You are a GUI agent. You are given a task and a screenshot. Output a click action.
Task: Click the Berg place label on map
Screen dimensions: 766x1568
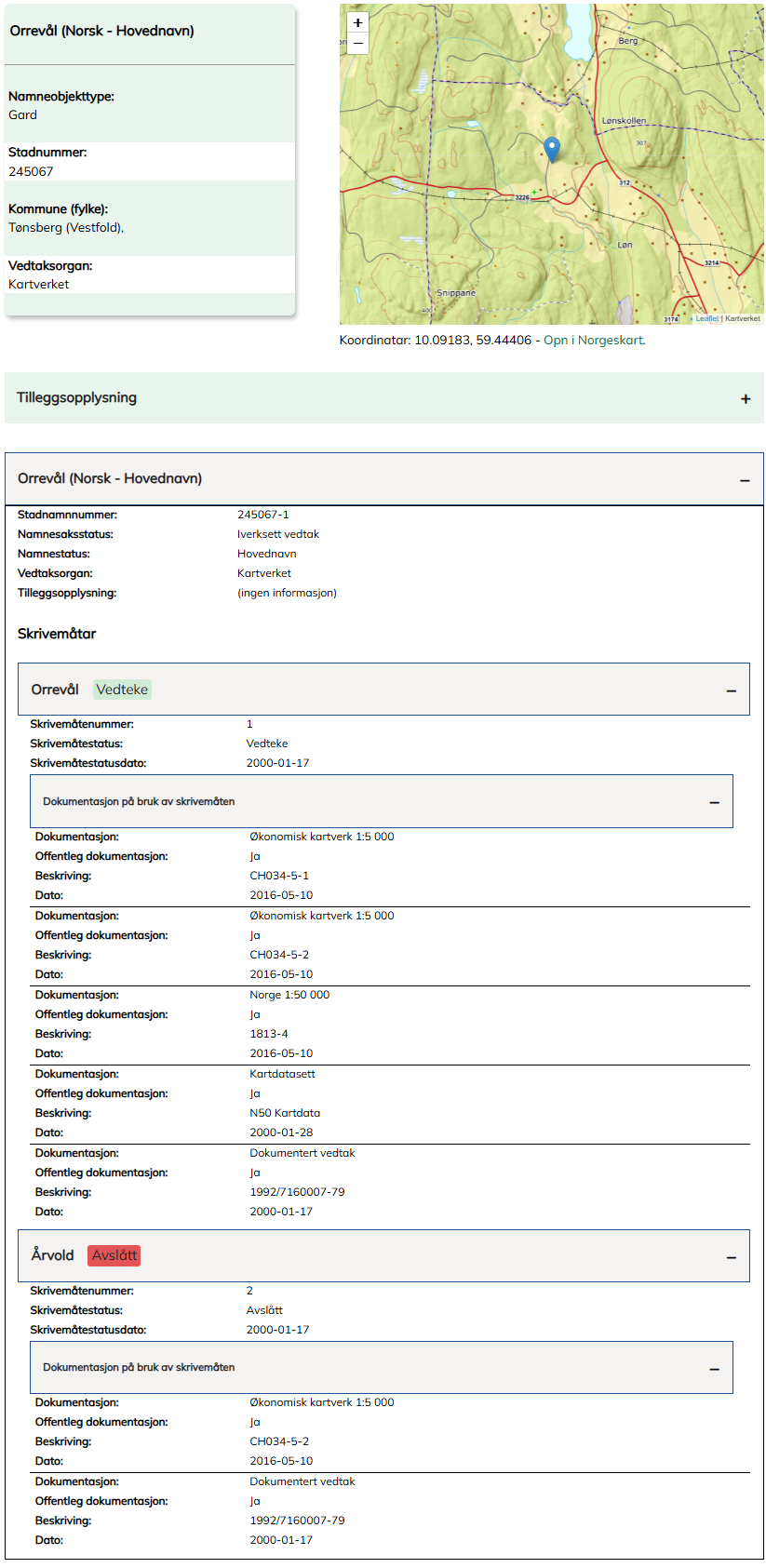coord(628,41)
